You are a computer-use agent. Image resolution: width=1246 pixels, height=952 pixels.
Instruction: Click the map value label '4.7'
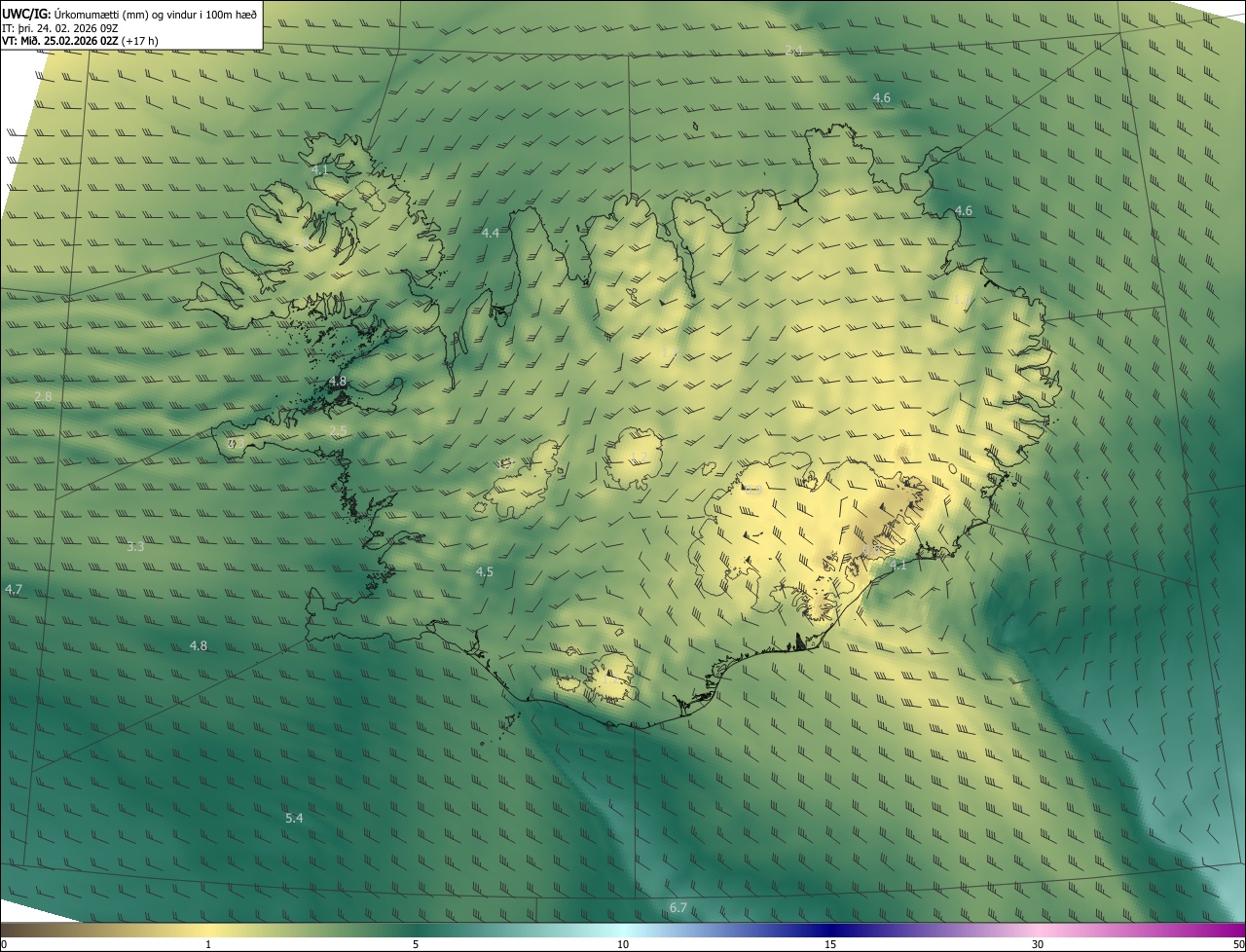tap(14, 590)
